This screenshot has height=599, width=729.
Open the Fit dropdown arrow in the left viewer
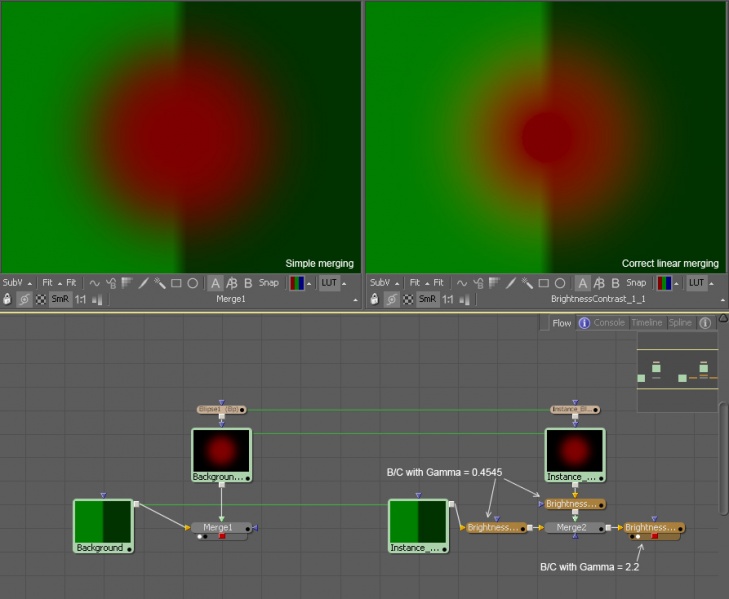pos(60,284)
